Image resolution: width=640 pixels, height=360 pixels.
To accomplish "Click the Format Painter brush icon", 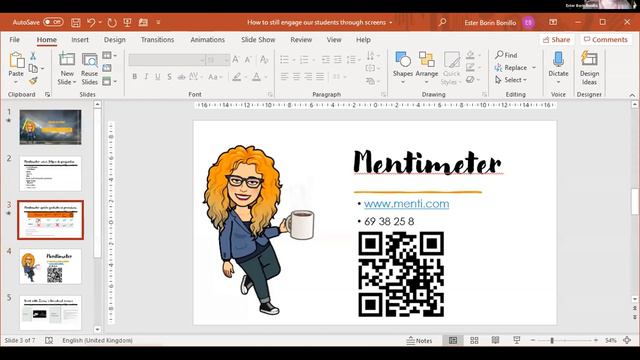I will (33, 81).
